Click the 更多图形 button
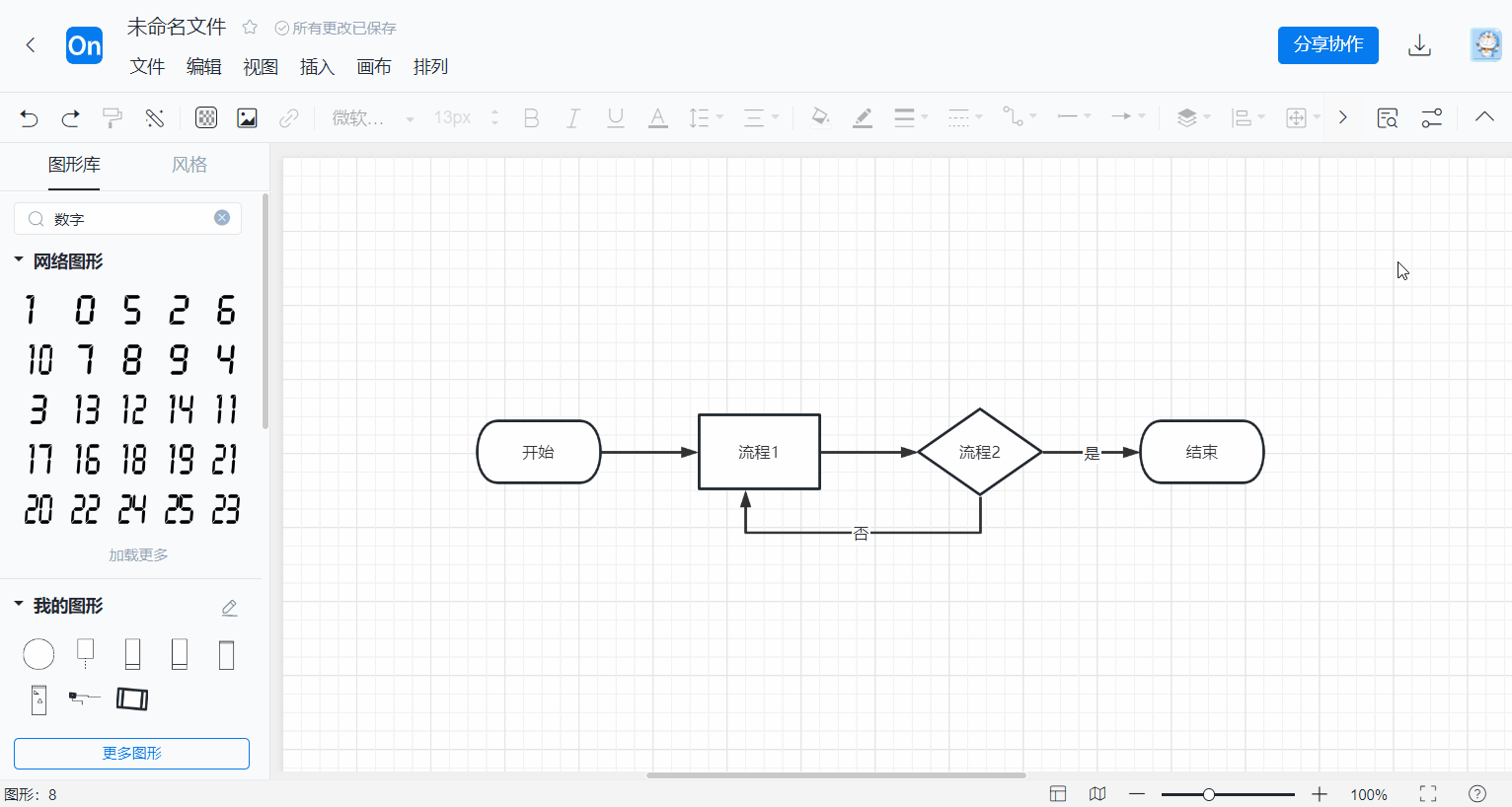Image resolution: width=1512 pixels, height=807 pixels. click(x=131, y=754)
